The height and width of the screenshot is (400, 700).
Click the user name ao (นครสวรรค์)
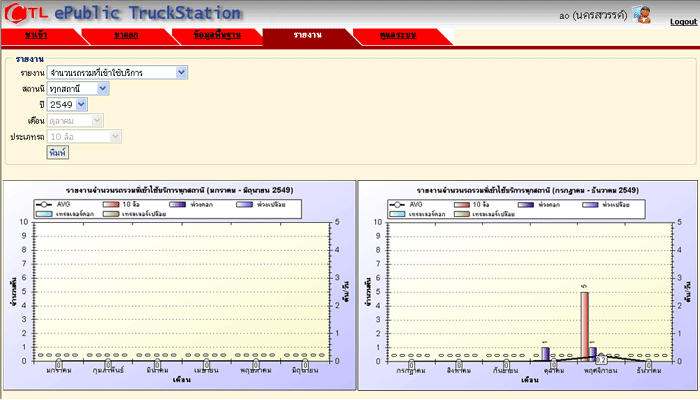593,16
